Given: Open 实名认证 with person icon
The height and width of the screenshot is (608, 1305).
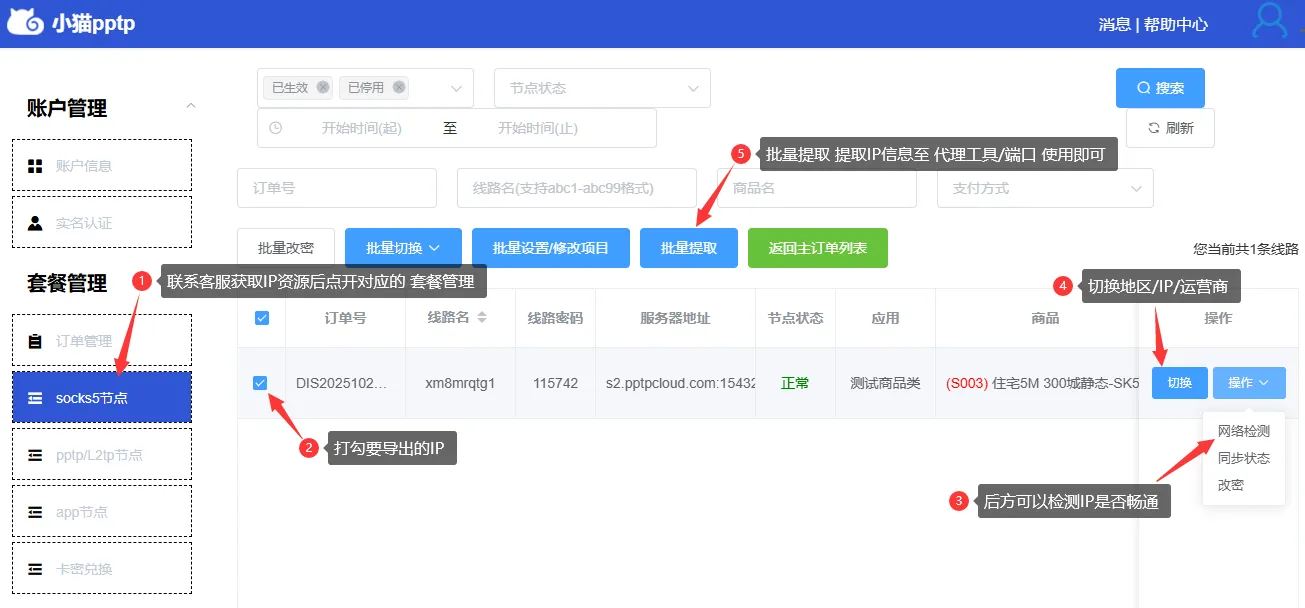Looking at the screenshot, I should [x=101, y=222].
